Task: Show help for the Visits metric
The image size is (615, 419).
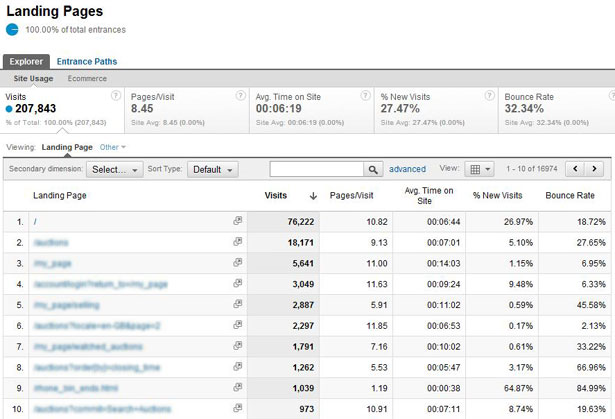Action: [x=116, y=95]
